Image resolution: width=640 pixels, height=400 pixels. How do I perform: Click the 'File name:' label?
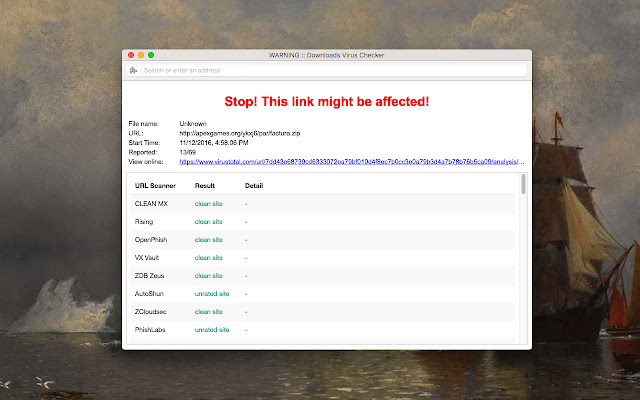143,124
